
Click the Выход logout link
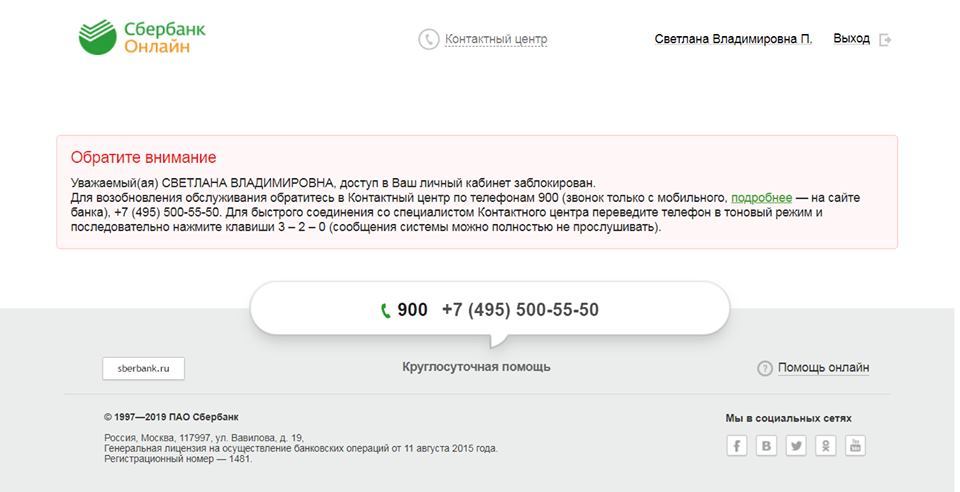click(851, 39)
